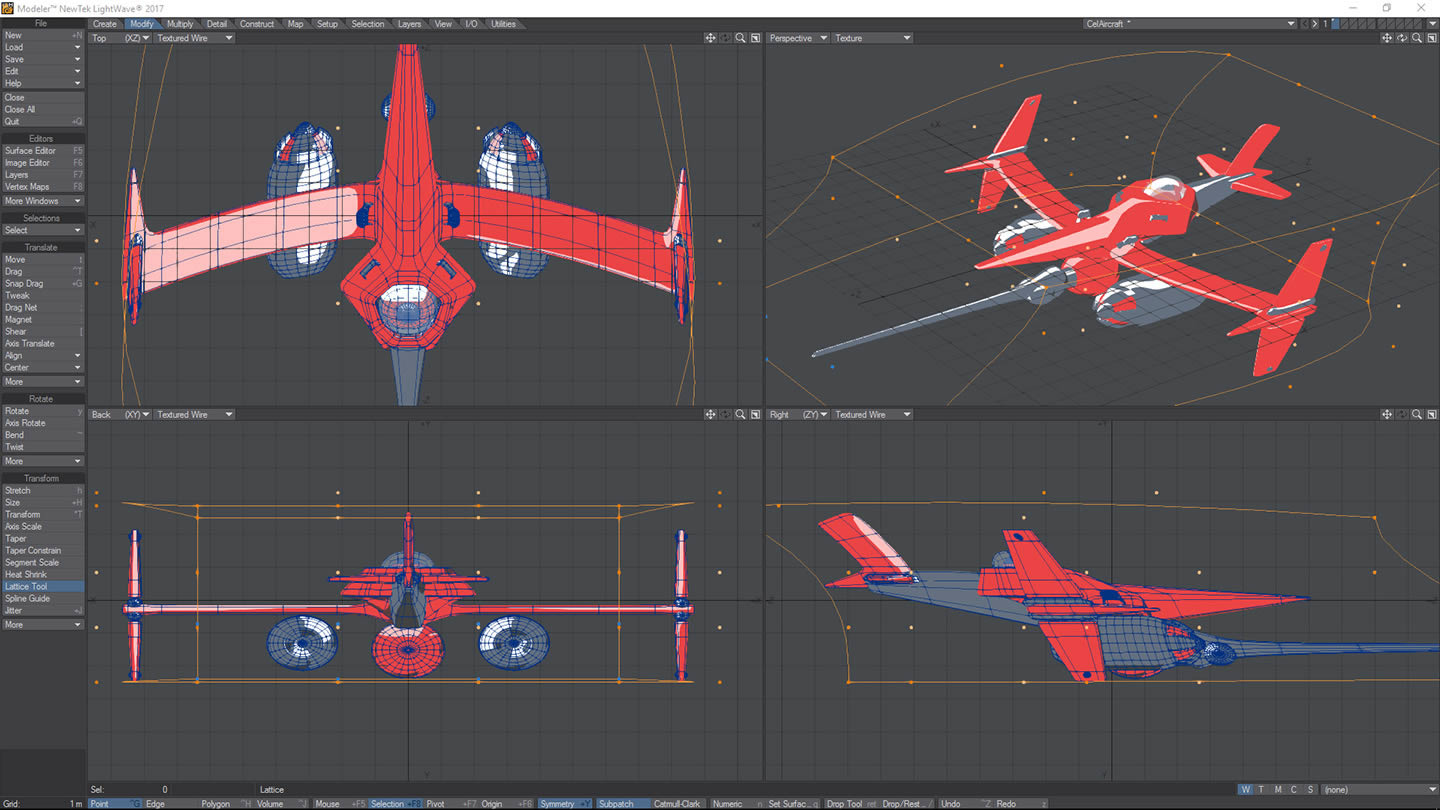This screenshot has height=810, width=1440.
Task: Click the zoom magnifier icon in Top viewport
Action: point(740,38)
